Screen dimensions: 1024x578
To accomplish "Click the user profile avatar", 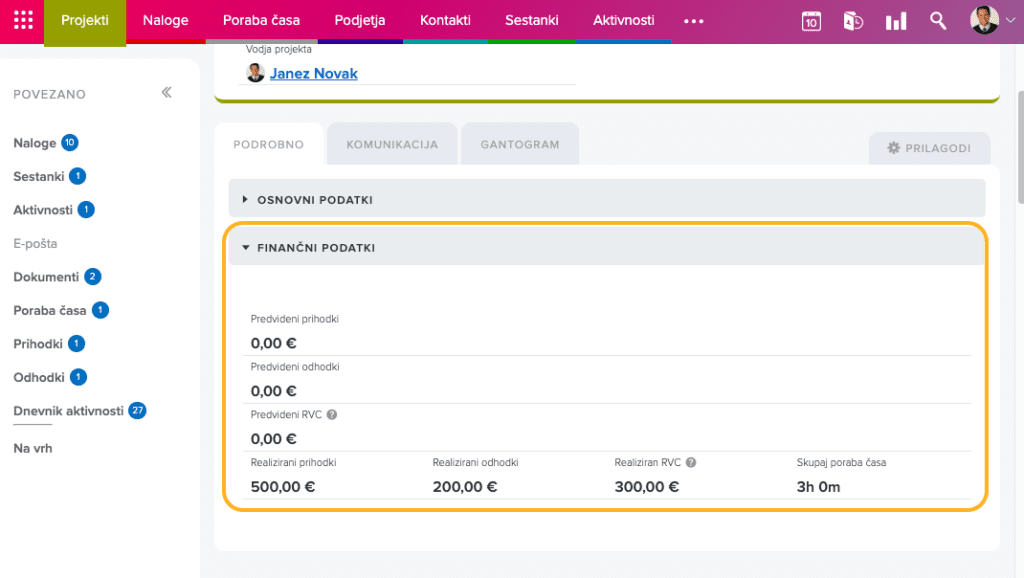I will (x=984, y=21).
